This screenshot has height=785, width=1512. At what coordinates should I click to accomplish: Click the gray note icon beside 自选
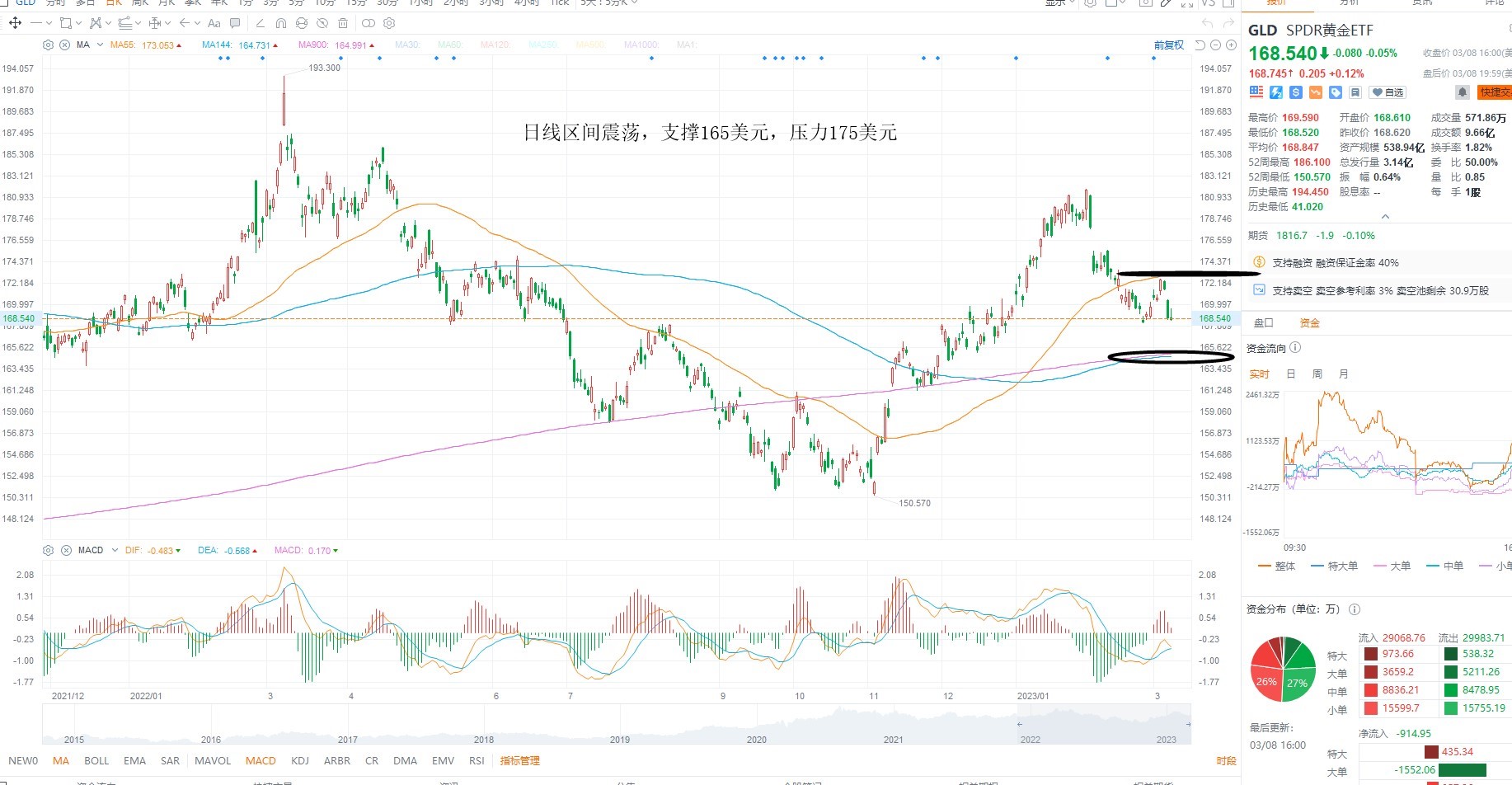(1355, 92)
